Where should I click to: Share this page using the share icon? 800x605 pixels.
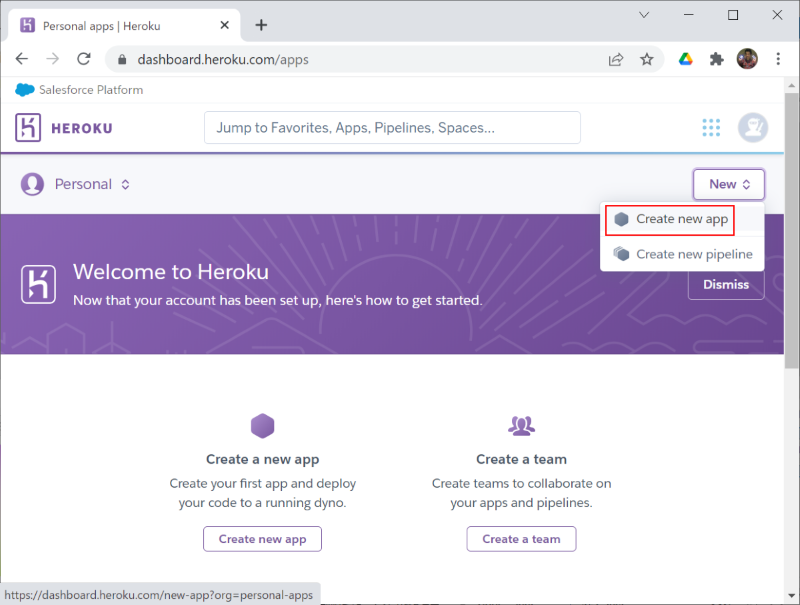coord(616,60)
